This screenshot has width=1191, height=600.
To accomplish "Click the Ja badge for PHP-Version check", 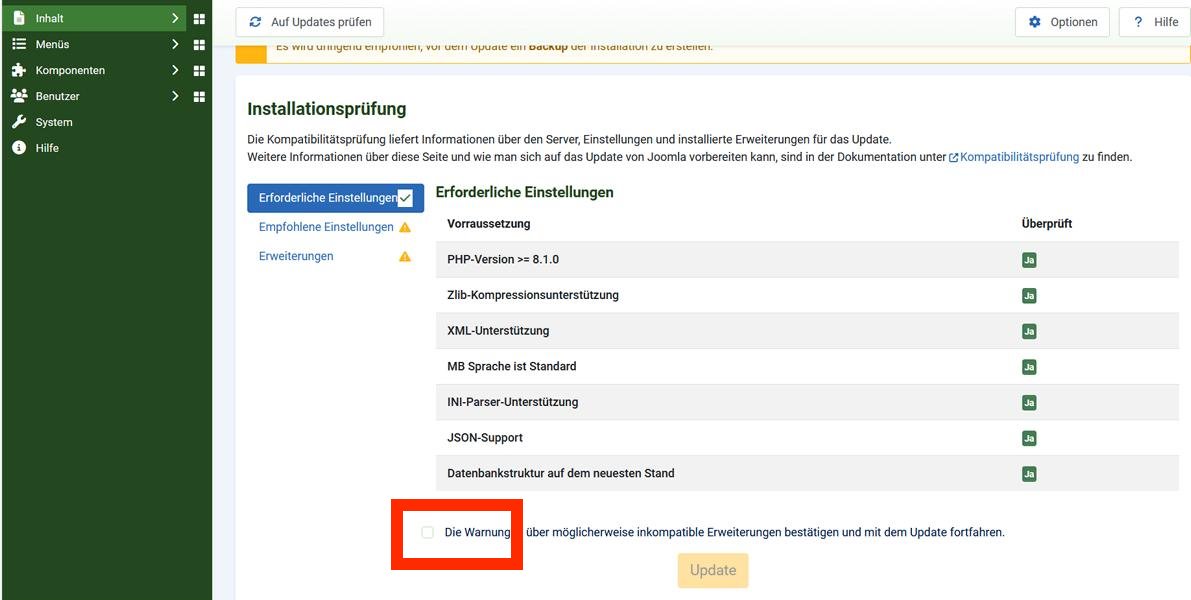I will (1028, 258).
